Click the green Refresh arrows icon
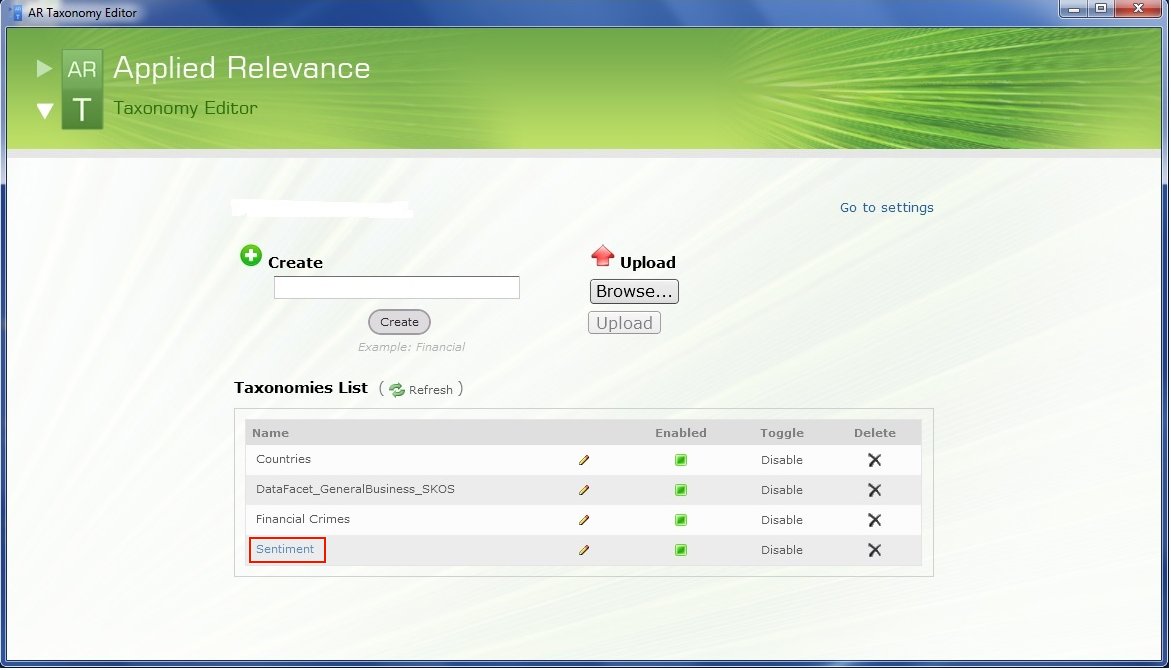This screenshot has height=670, width=1171. click(x=397, y=390)
